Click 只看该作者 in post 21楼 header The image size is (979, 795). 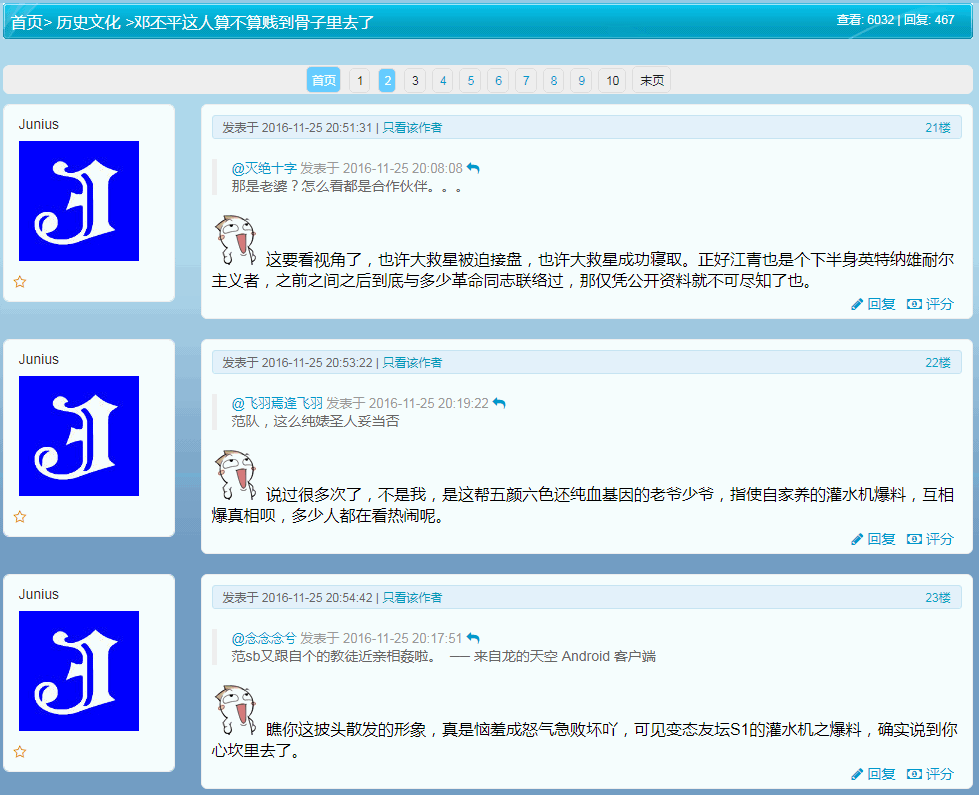[412, 127]
